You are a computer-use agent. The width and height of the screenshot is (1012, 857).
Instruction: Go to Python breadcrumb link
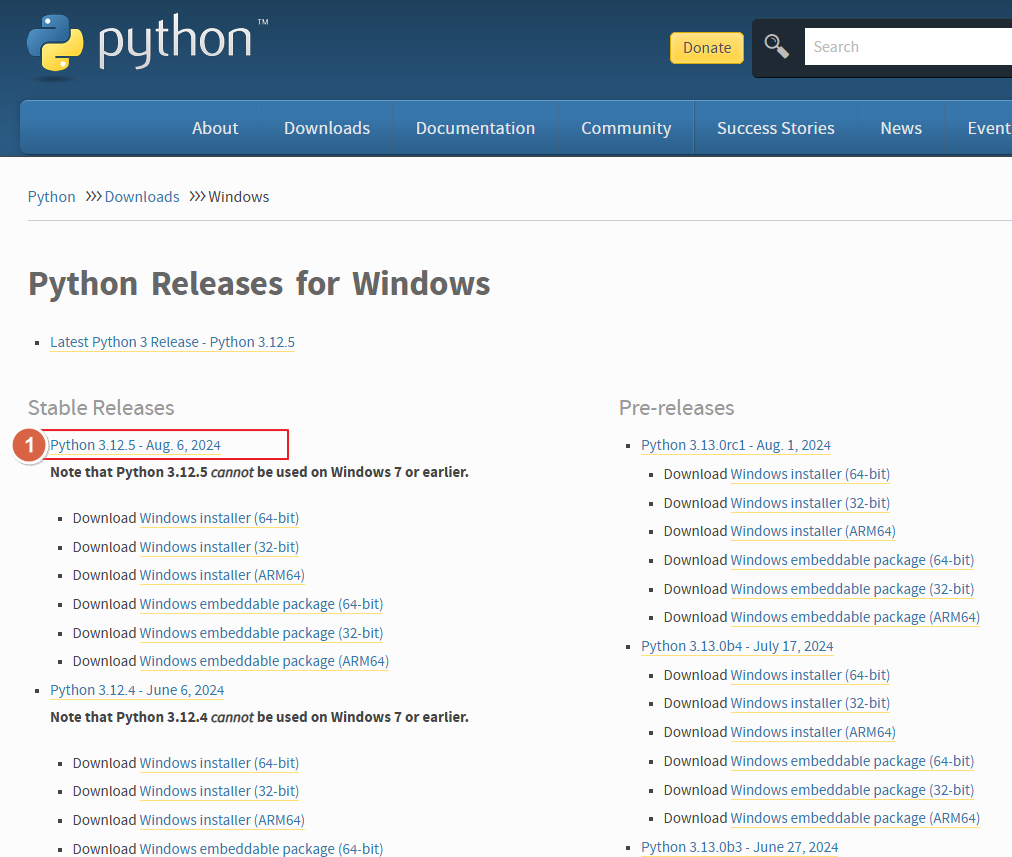pos(52,197)
